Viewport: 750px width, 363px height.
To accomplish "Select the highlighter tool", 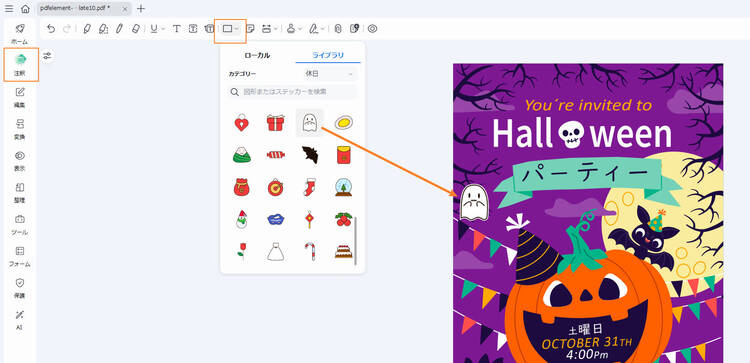I will [87, 29].
